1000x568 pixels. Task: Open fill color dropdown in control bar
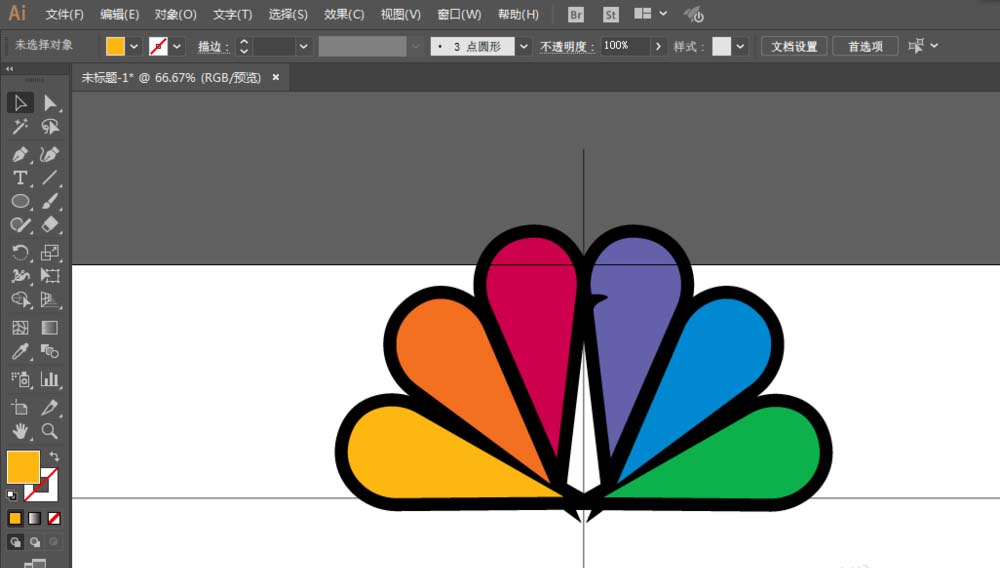[x=134, y=46]
